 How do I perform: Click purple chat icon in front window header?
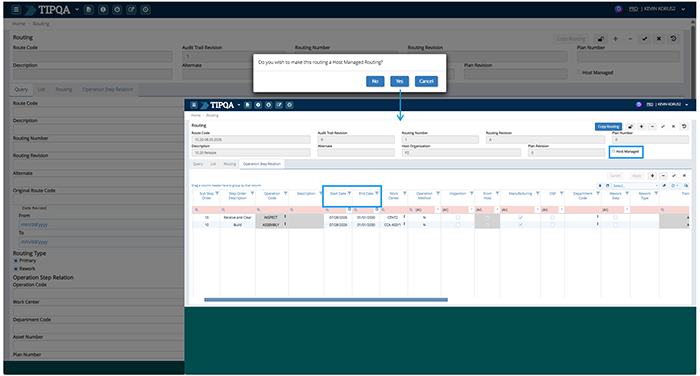(639, 104)
